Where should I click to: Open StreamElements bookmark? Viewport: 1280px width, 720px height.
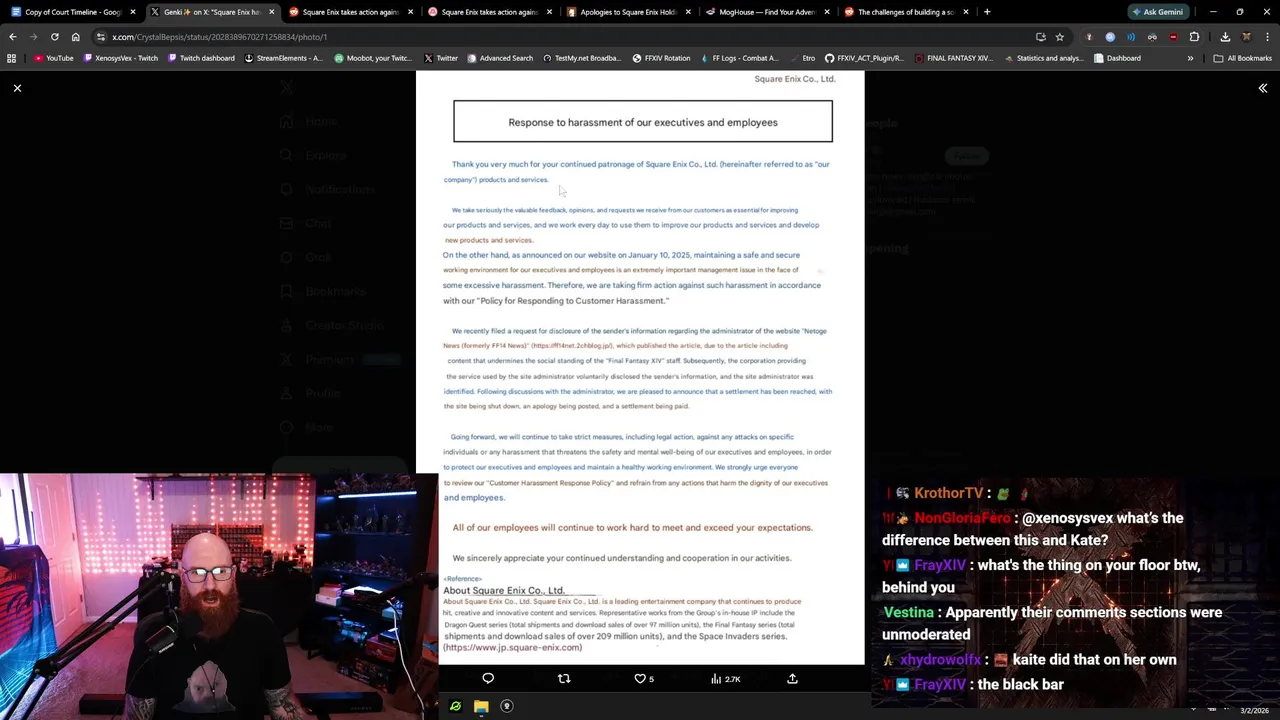tap(283, 58)
